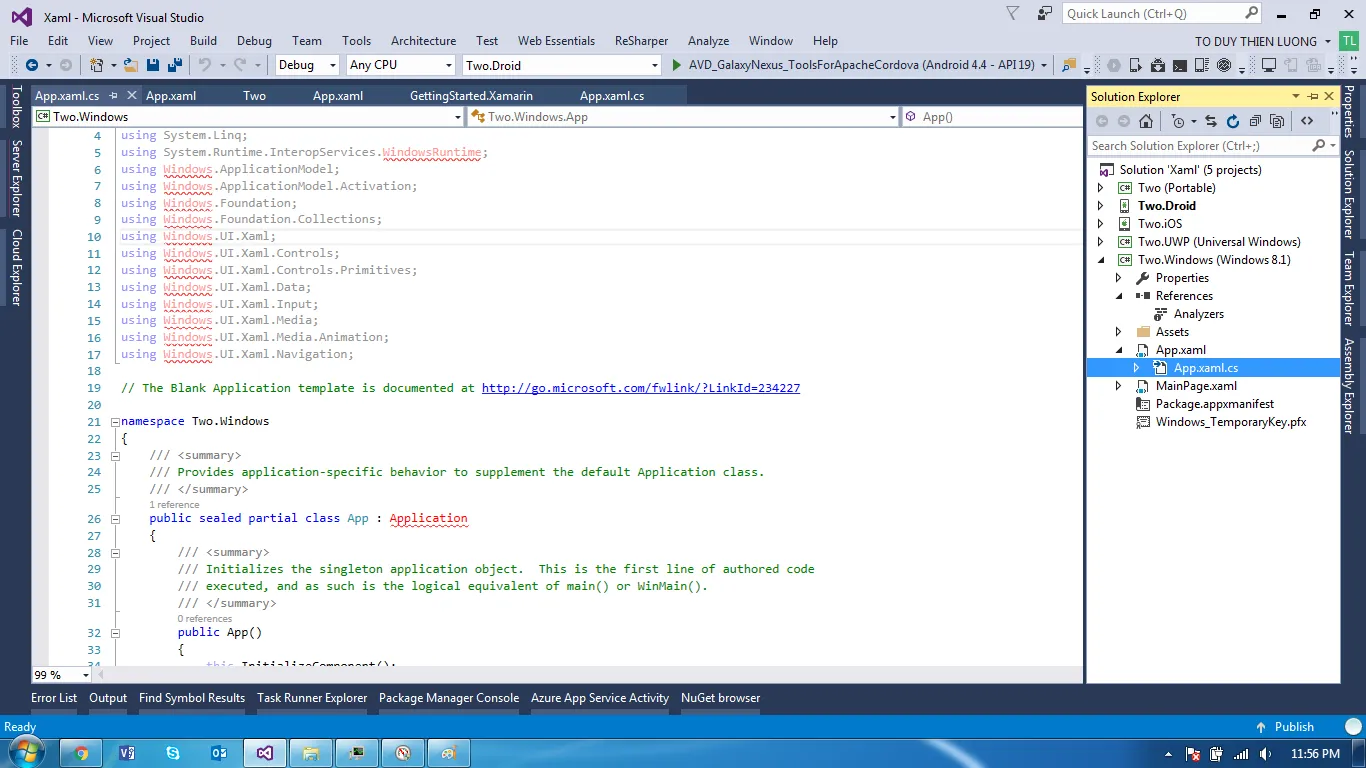Toggle Show All Files in Solution Explorer

(x=1277, y=121)
